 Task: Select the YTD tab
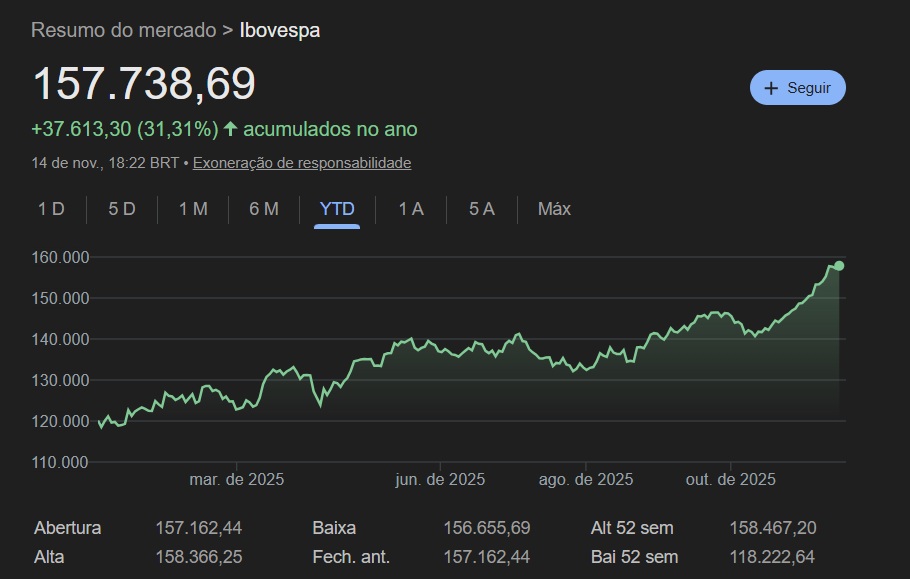337,209
